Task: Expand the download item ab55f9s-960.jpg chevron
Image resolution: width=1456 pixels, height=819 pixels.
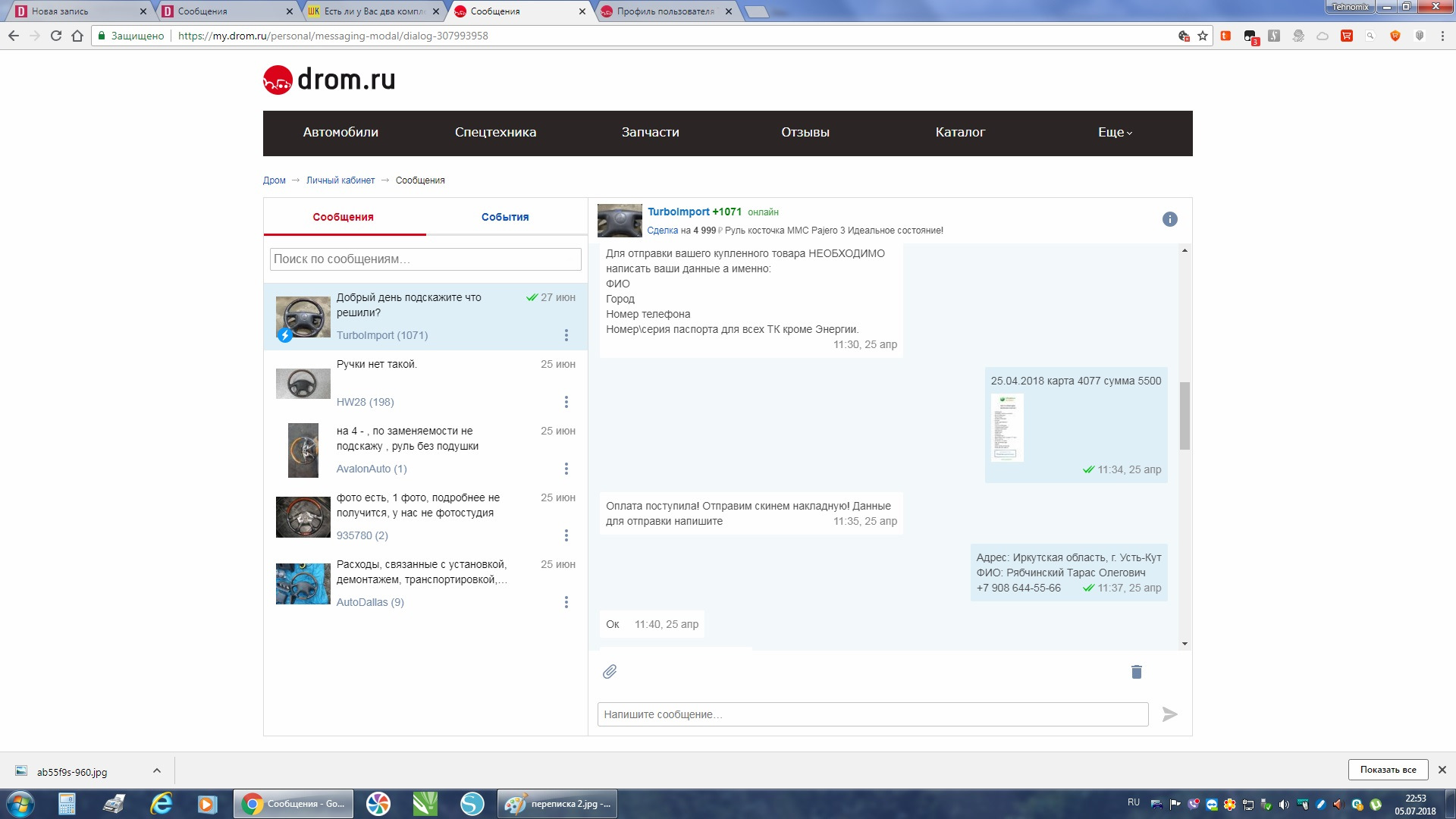Action: pos(156,770)
